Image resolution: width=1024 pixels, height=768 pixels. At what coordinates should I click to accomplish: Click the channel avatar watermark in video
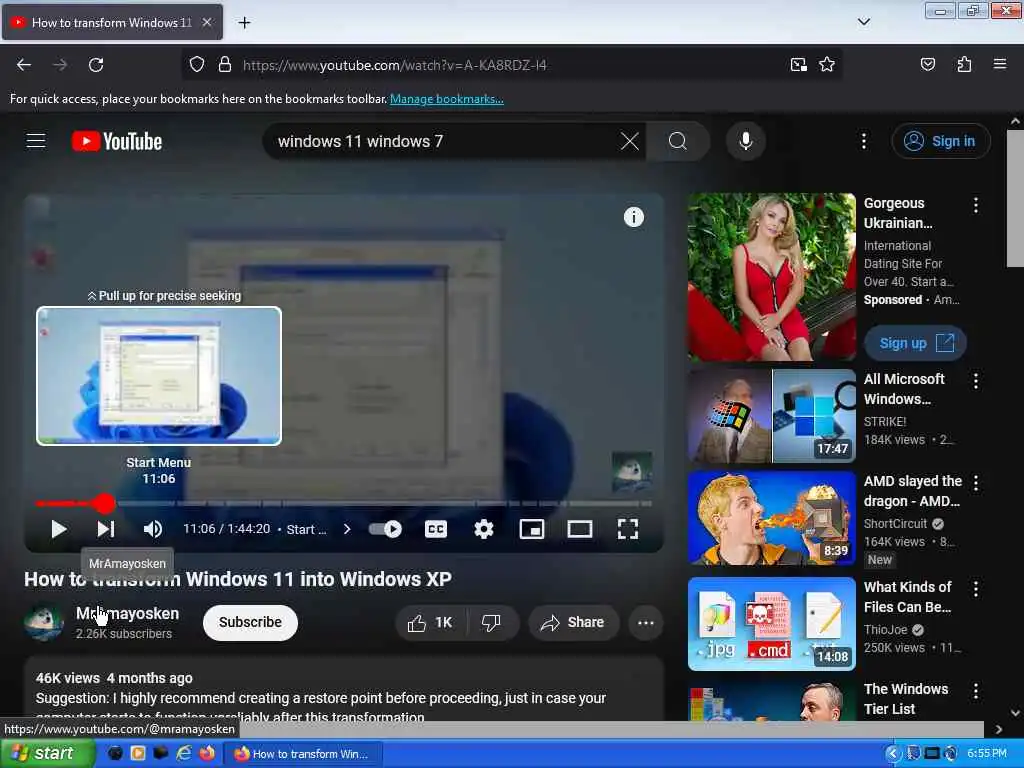[632, 471]
